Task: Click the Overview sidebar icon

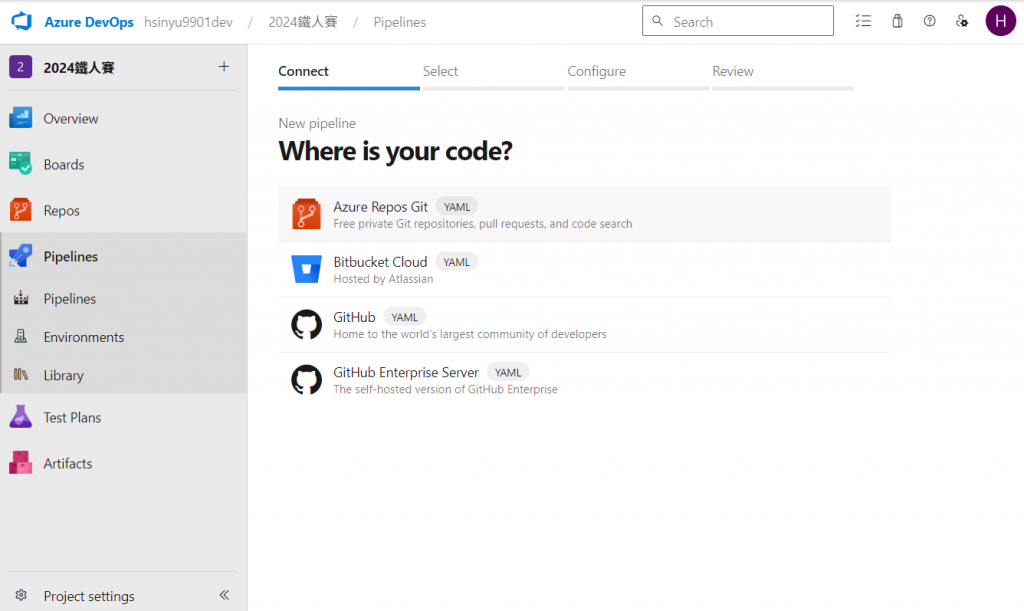Action: pos(20,118)
